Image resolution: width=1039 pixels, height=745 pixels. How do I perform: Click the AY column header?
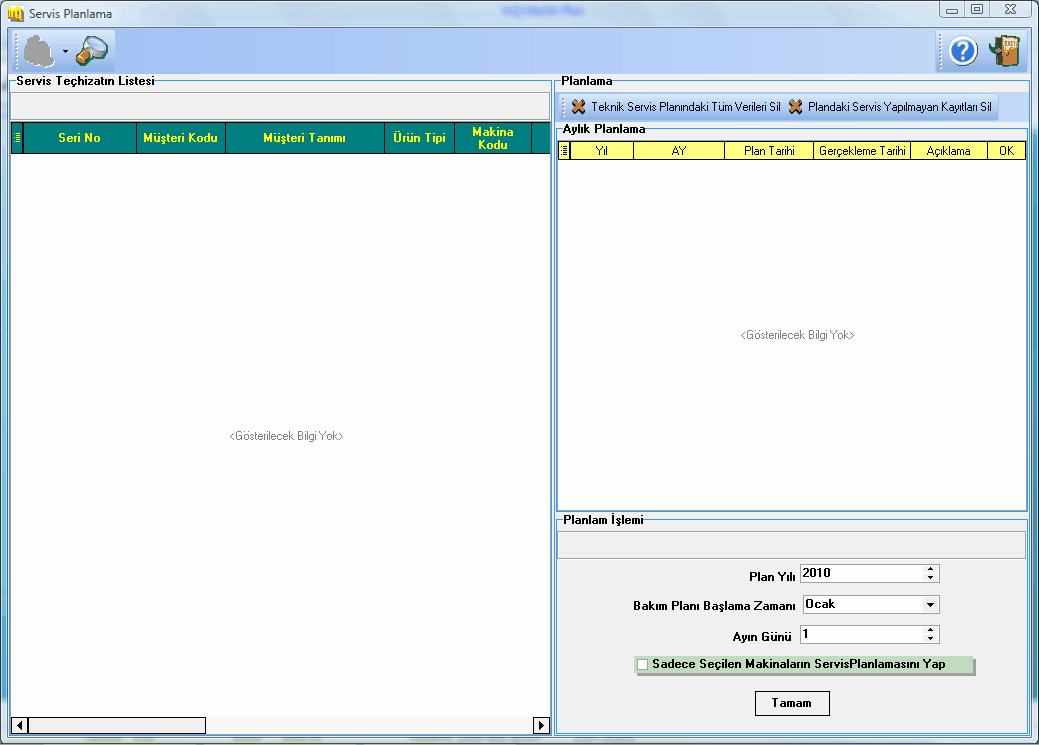click(x=679, y=151)
